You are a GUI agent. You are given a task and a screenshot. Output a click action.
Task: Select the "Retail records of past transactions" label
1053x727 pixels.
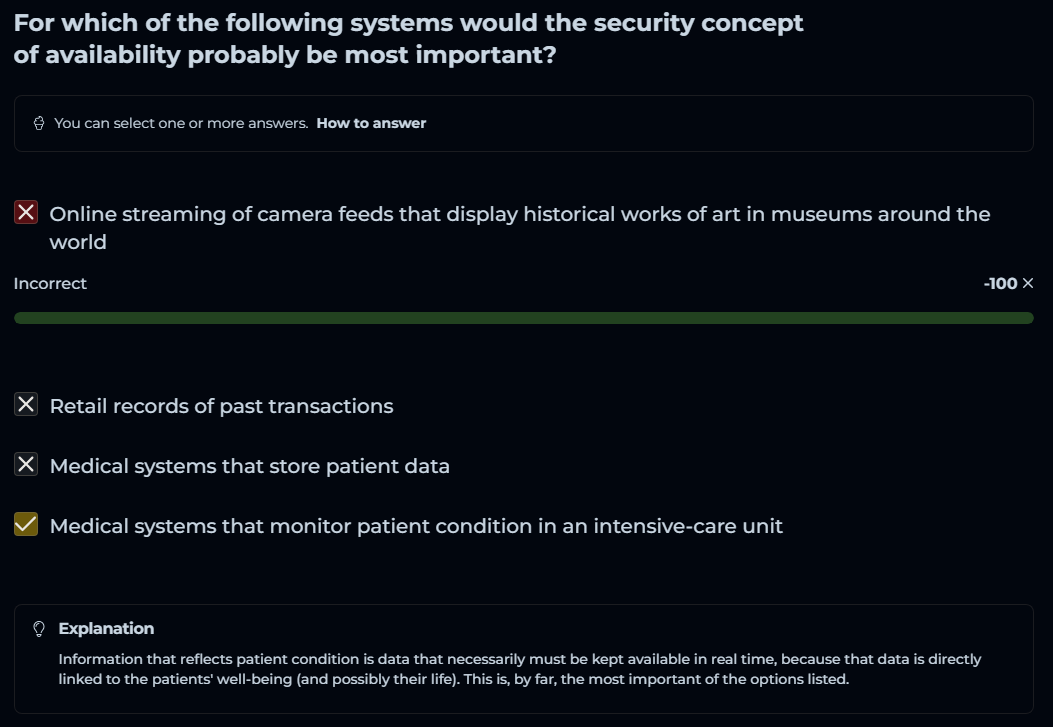(221, 406)
